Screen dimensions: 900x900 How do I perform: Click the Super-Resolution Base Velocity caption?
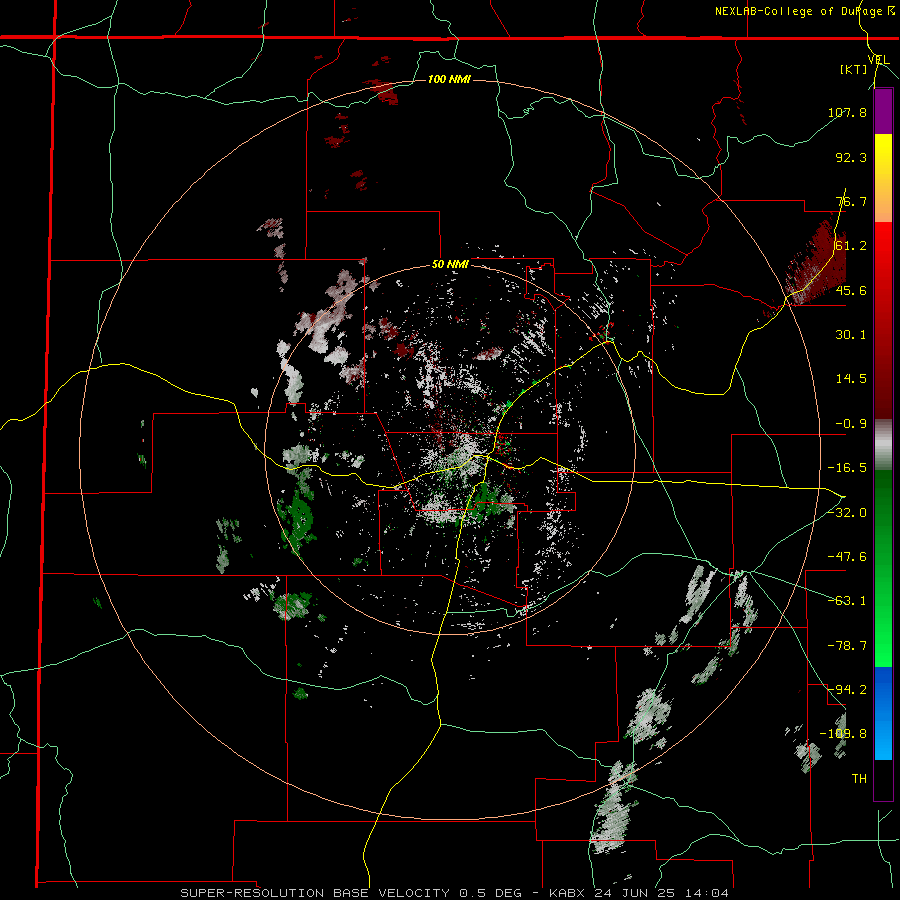coord(455,893)
